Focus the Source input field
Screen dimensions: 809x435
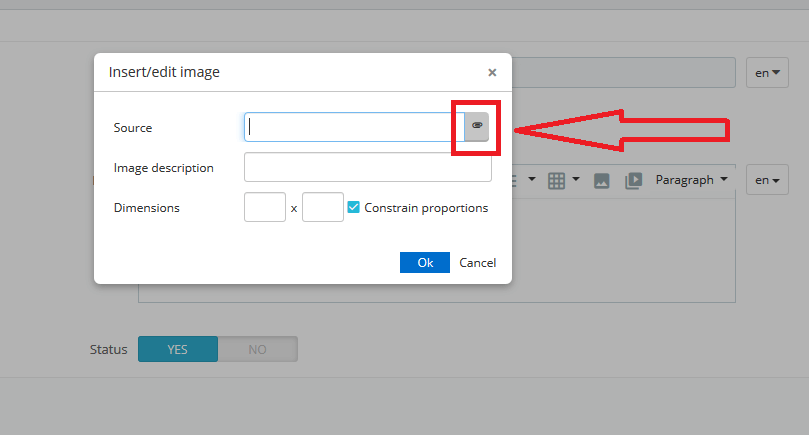click(354, 127)
